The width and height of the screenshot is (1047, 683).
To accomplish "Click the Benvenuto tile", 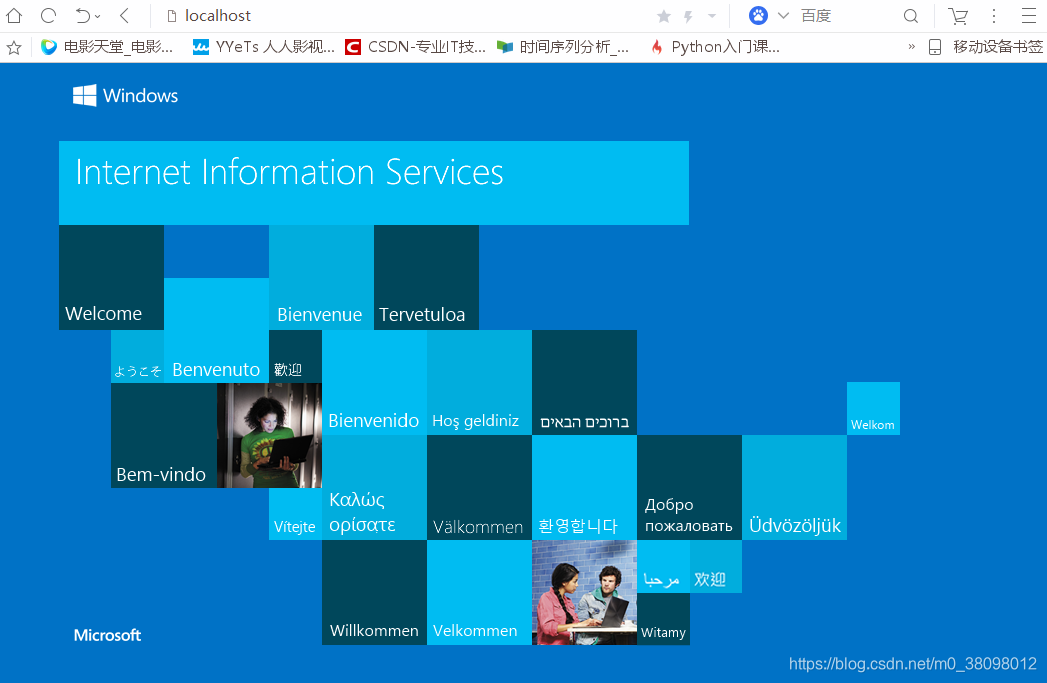I will pos(216,330).
